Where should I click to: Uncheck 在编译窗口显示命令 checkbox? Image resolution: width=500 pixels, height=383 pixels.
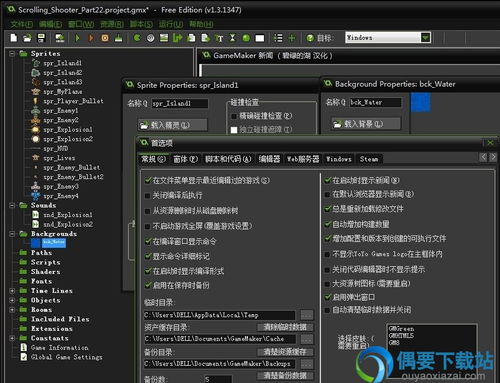tap(148, 241)
